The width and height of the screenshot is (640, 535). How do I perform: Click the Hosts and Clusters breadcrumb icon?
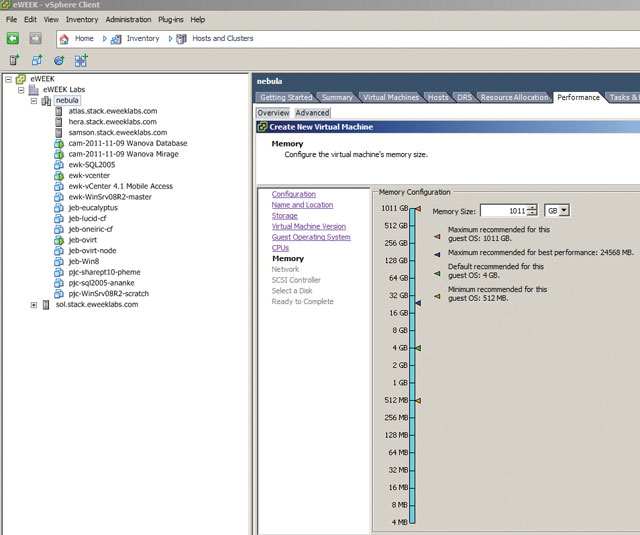tap(181, 39)
